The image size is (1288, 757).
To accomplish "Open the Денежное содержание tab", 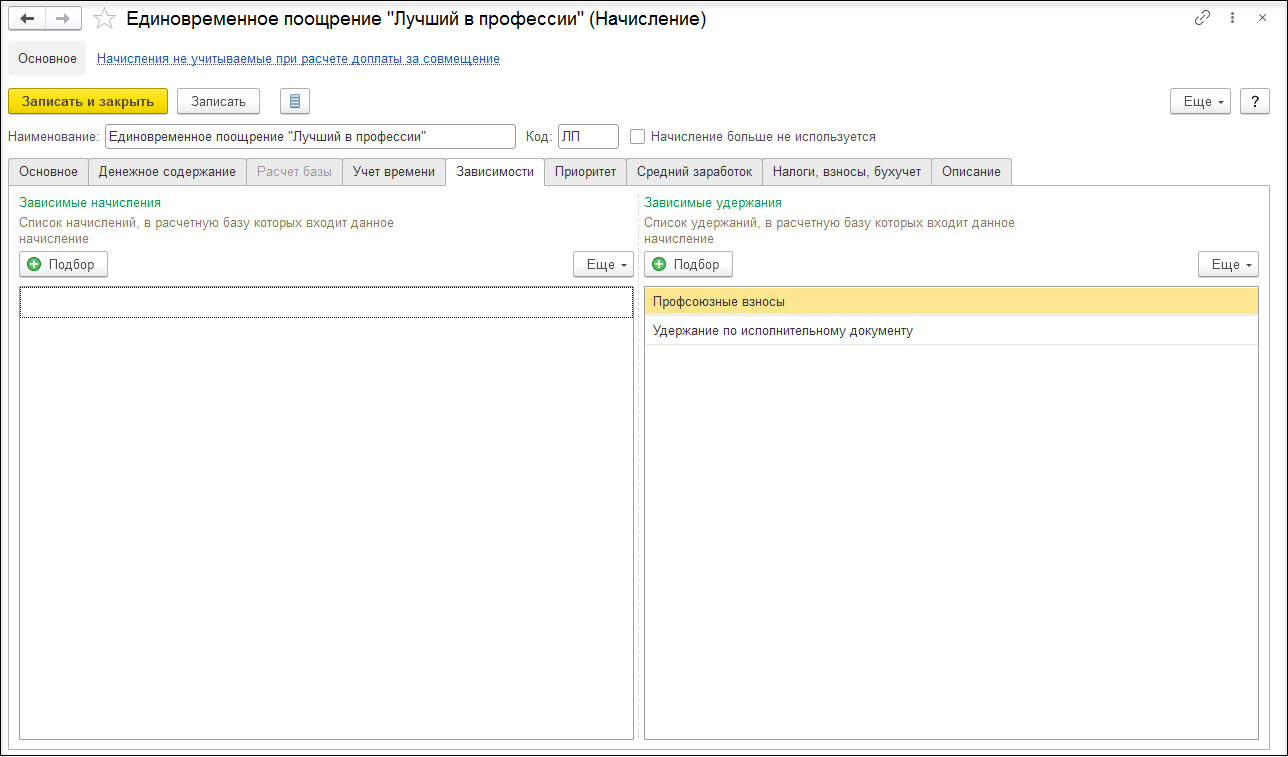I will pyautogui.click(x=167, y=172).
